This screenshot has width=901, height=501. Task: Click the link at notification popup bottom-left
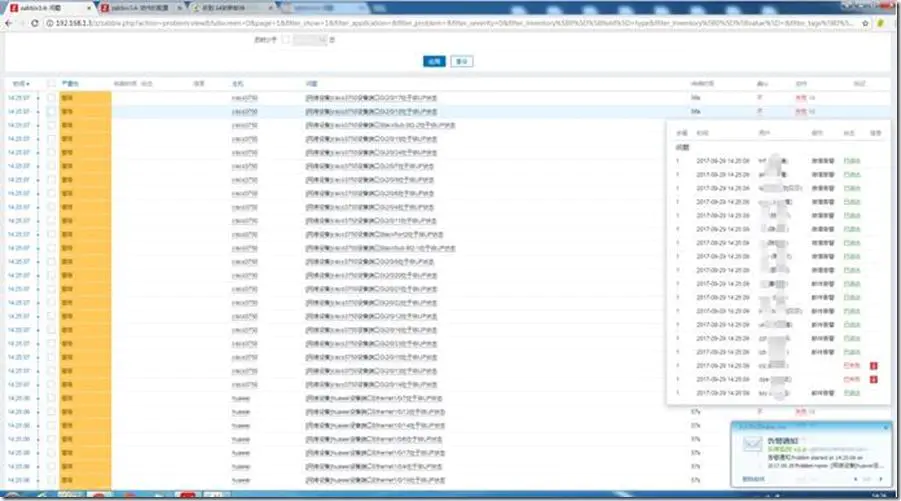point(753,479)
